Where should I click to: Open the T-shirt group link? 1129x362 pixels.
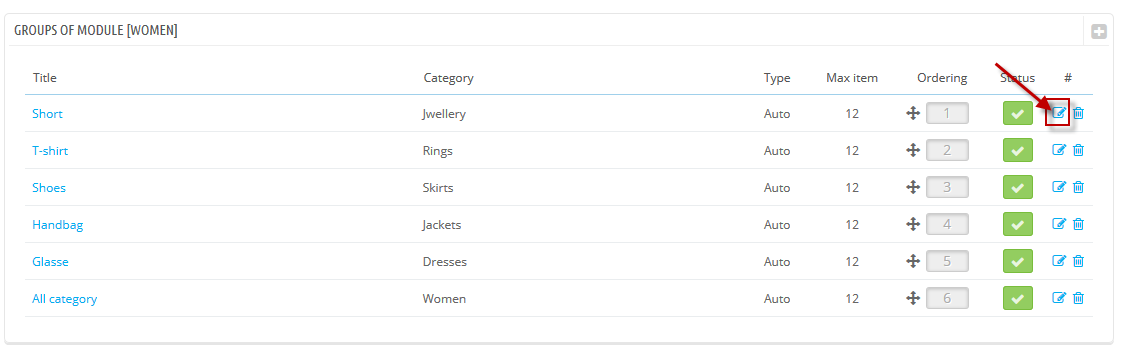[x=50, y=150]
